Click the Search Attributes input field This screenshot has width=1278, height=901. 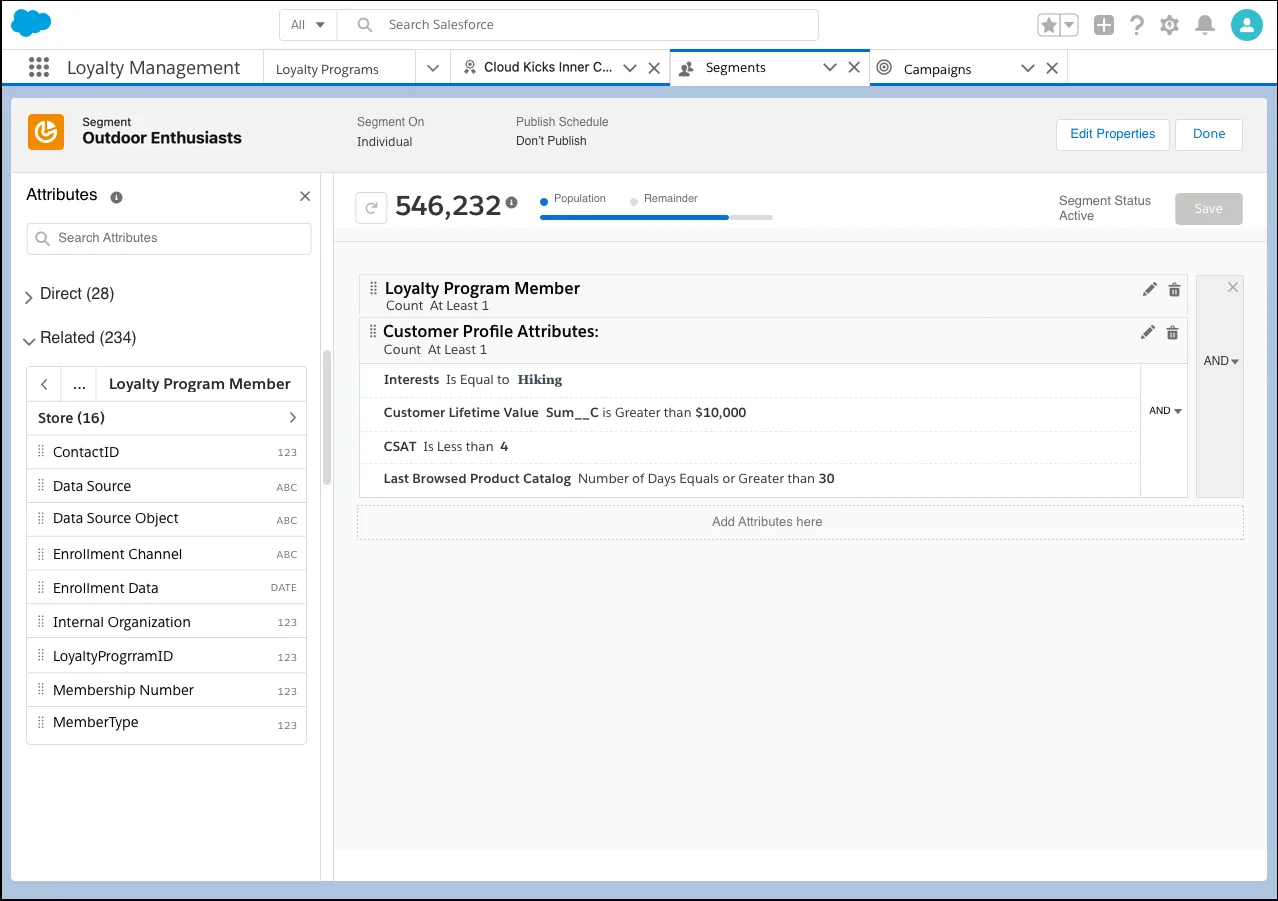(167, 238)
